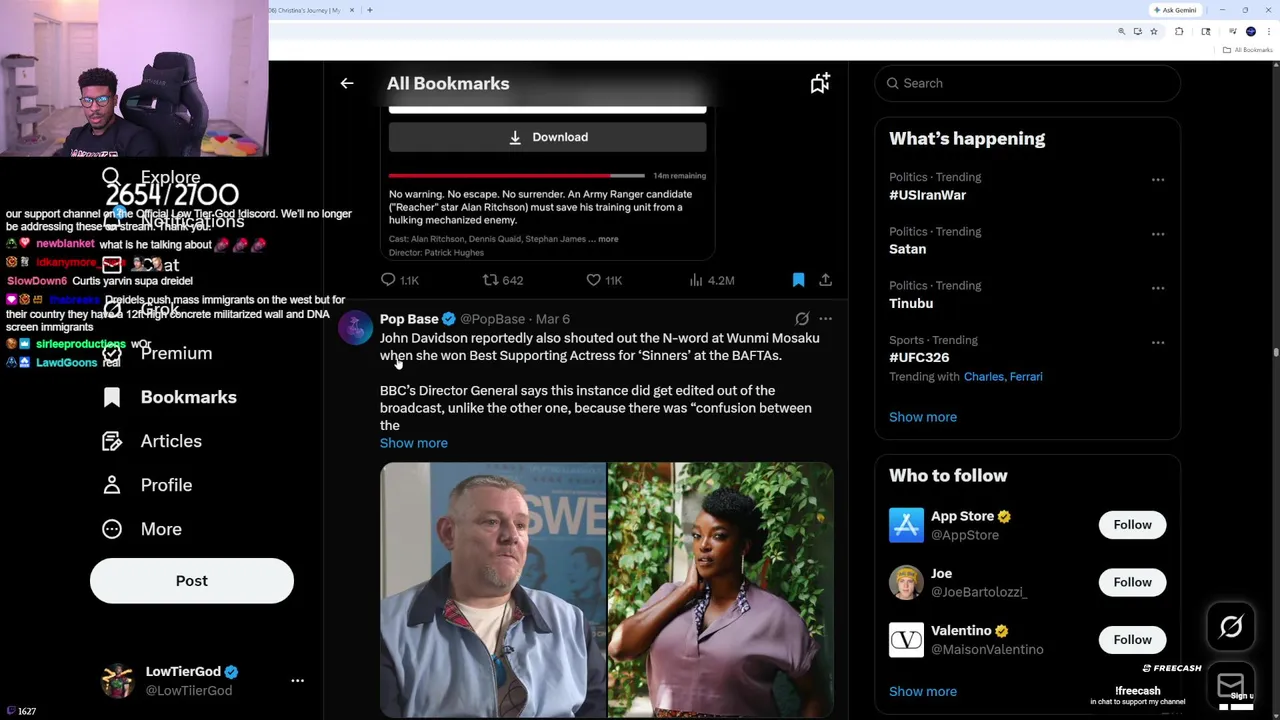Show more Who to follow suggestions
Image resolution: width=1280 pixels, height=720 pixels.
coord(923,691)
